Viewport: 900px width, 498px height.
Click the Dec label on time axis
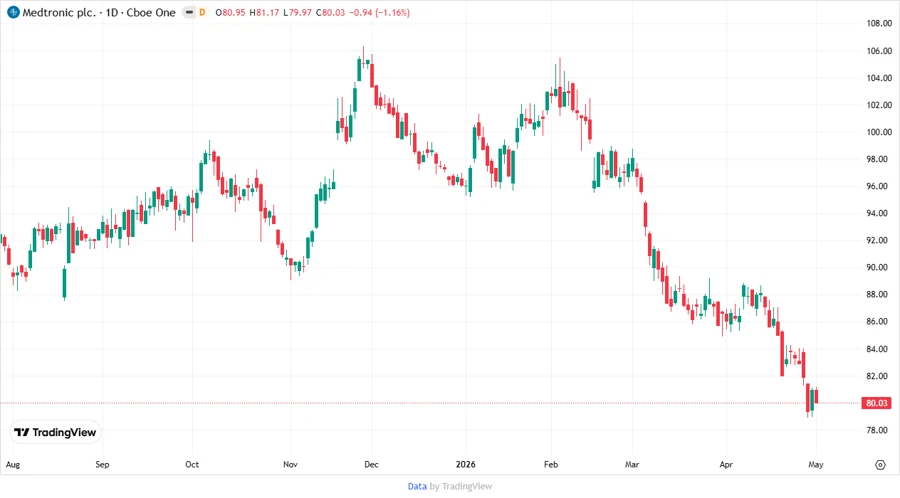(371, 465)
